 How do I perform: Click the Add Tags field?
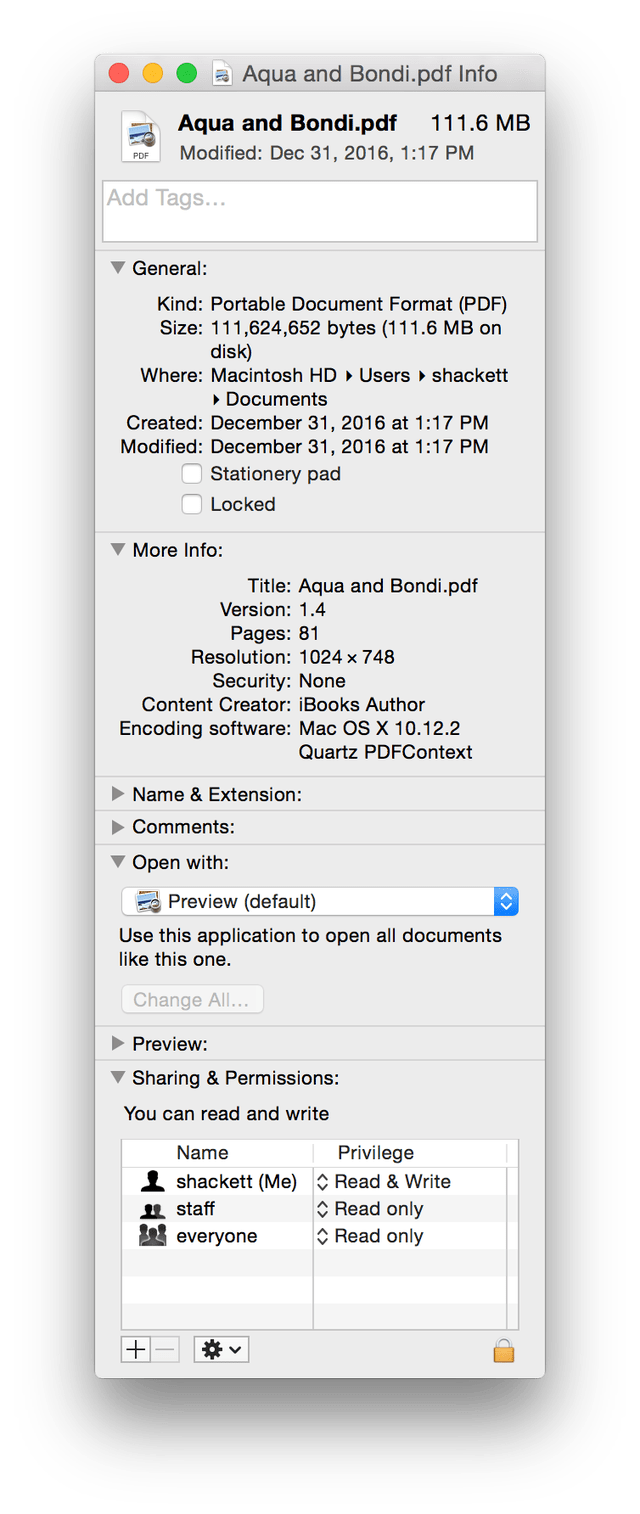coord(320,211)
